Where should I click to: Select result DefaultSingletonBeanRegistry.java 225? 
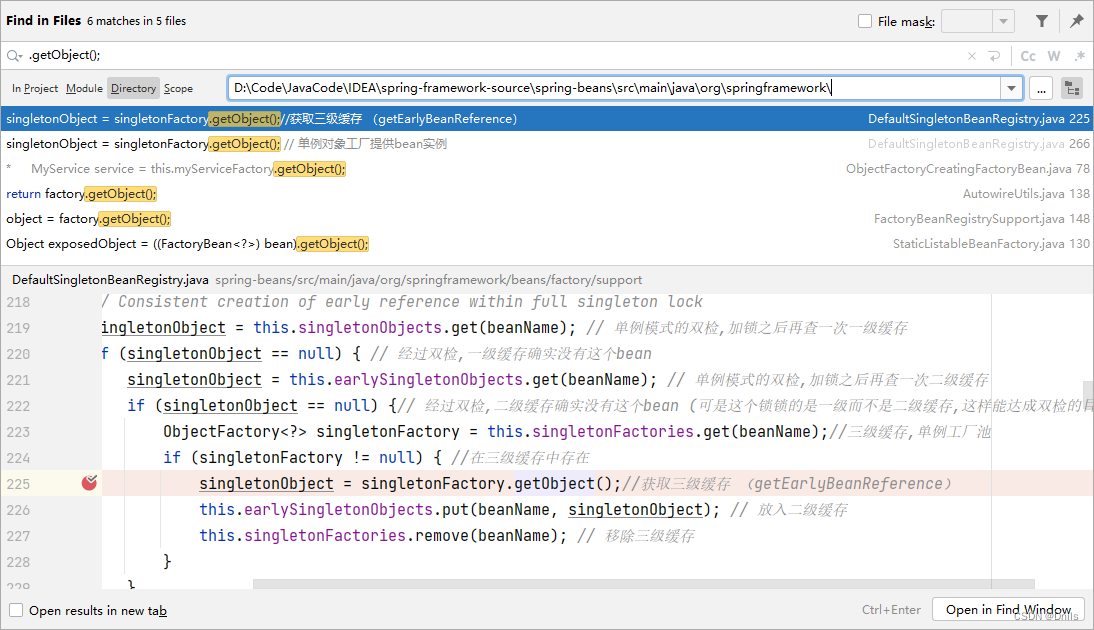click(x=547, y=119)
